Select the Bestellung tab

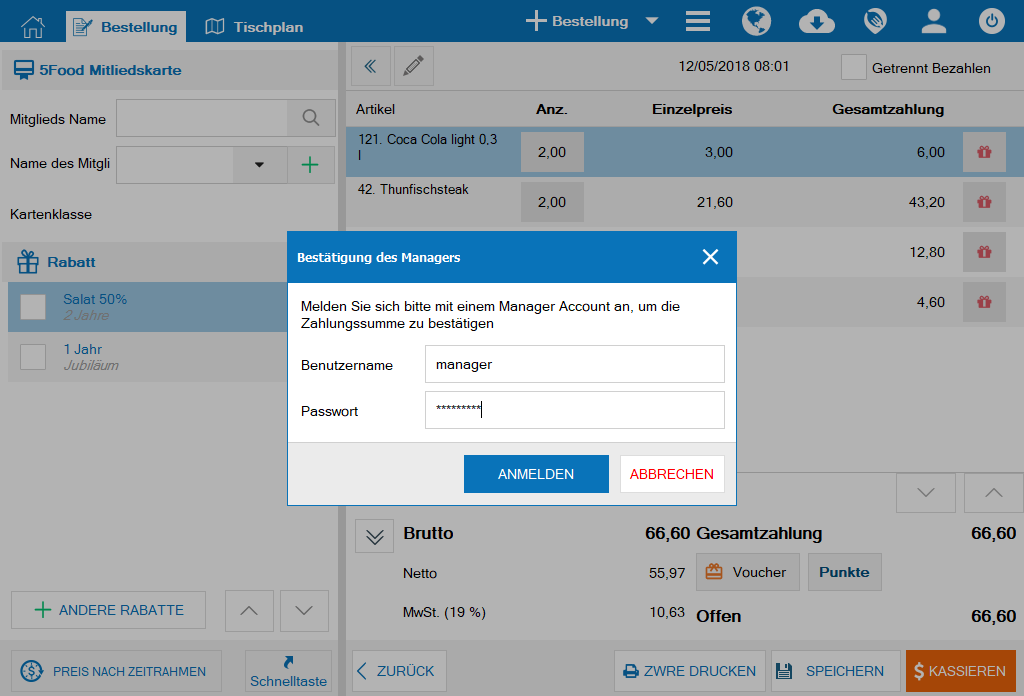[126, 27]
